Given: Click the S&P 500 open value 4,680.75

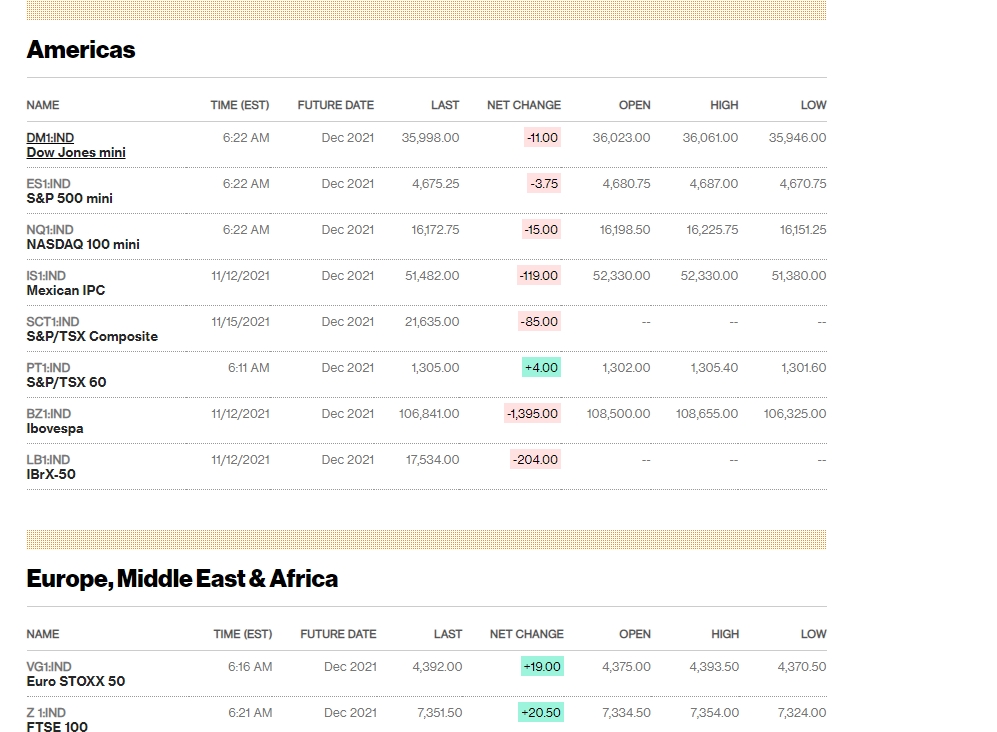Looking at the screenshot, I should point(626,184).
